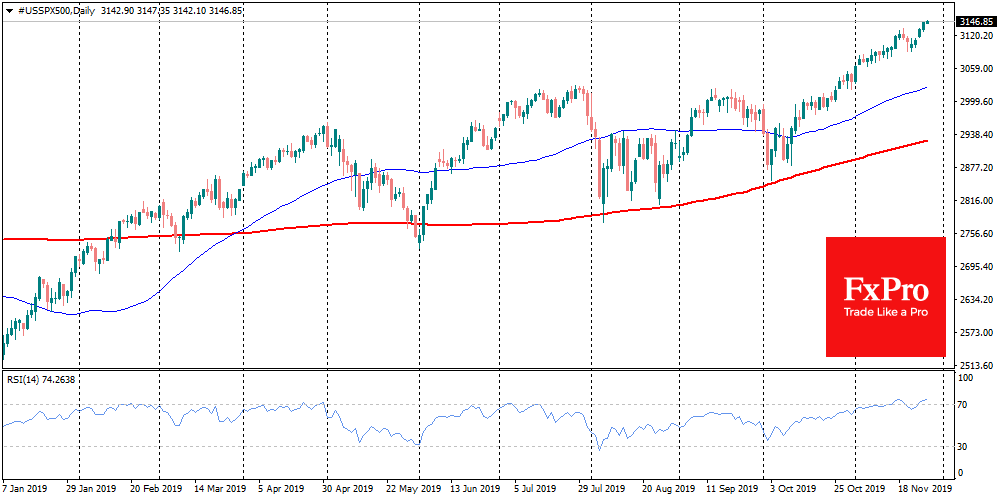Click the RSI 70 level label
This screenshot has height=500, width=1000.
(964, 404)
